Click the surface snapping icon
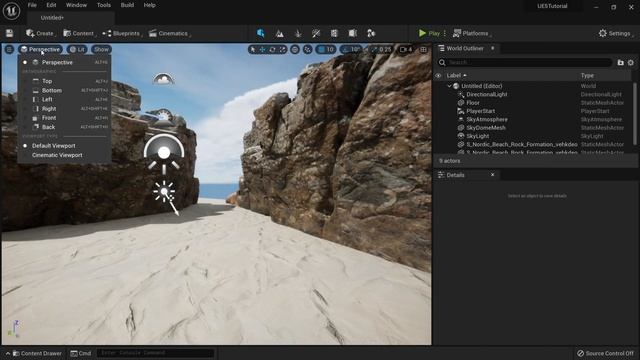Screen dimensions: 640x360 [x=307, y=49]
